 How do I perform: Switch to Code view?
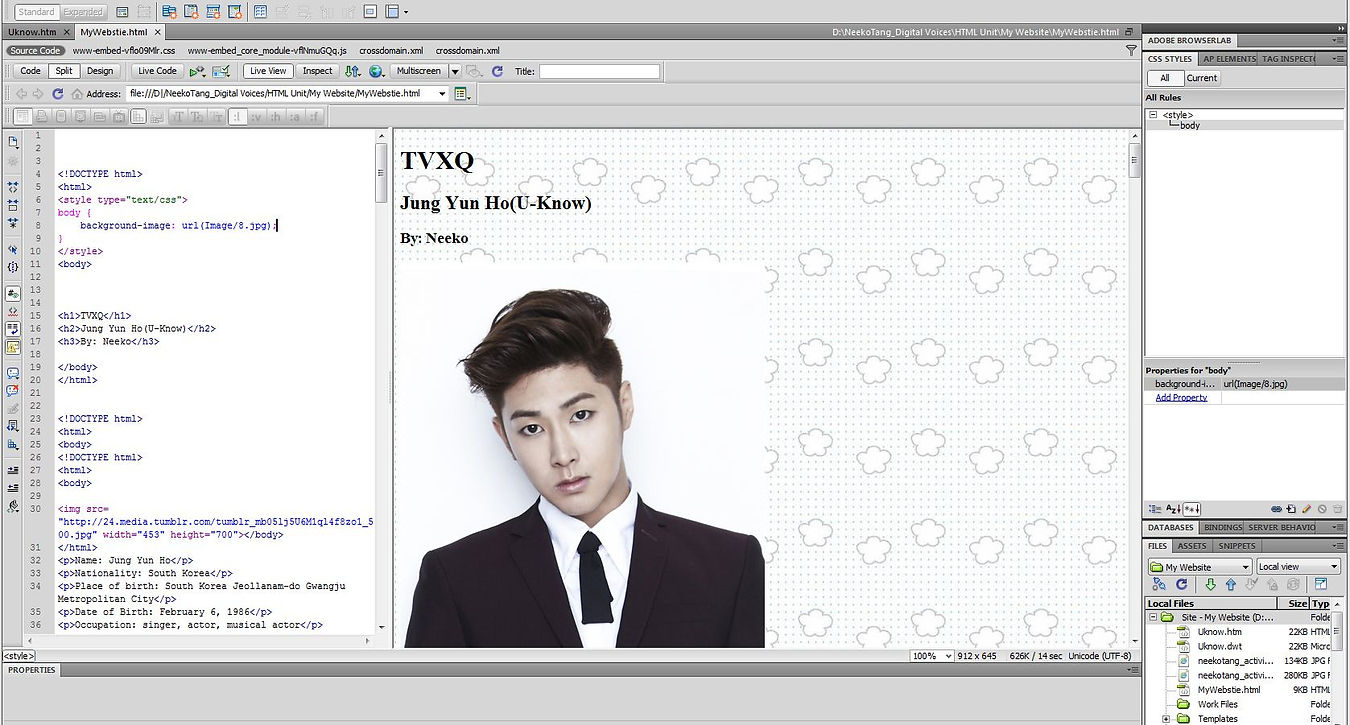31,71
